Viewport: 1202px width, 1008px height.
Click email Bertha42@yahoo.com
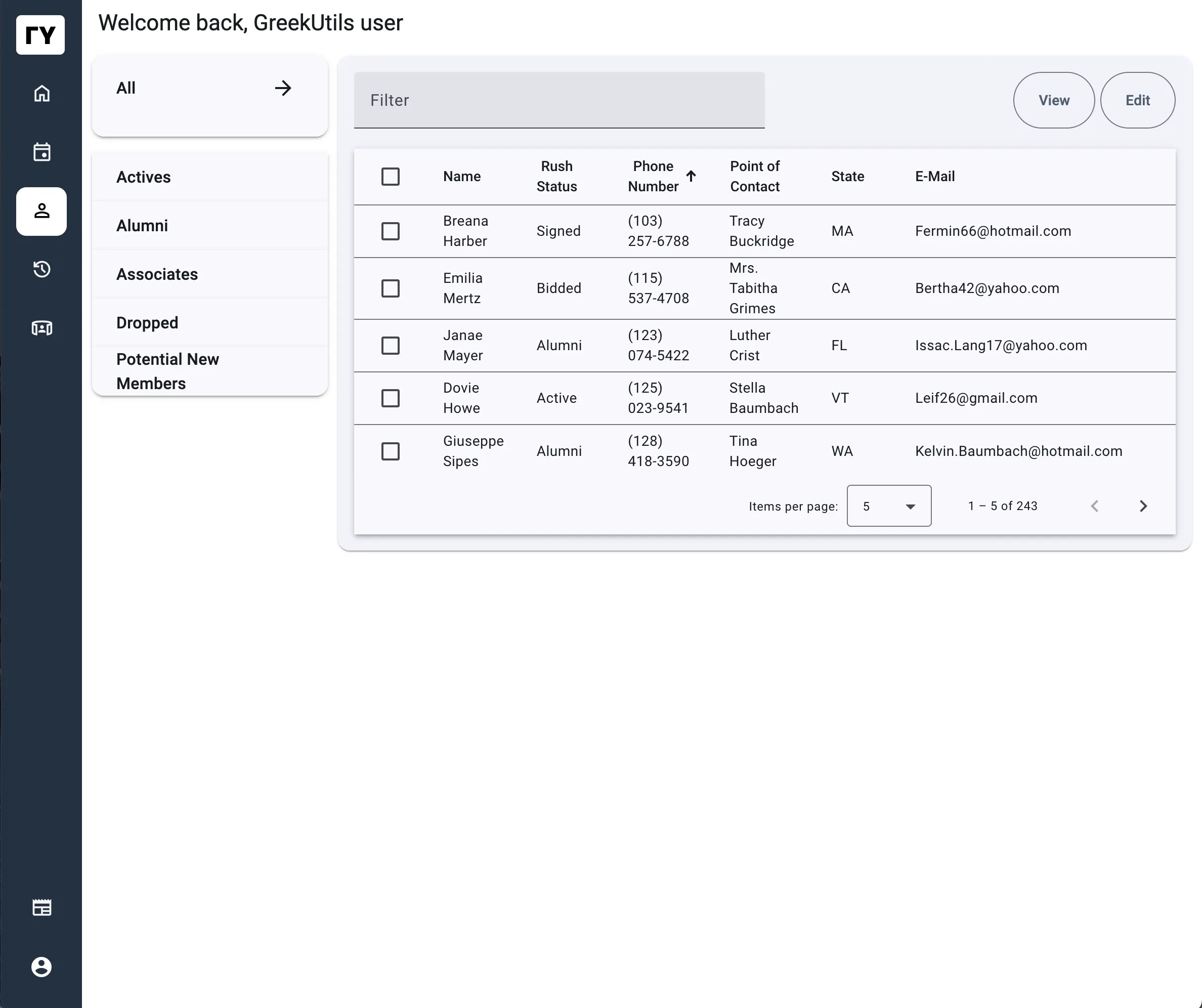click(988, 288)
